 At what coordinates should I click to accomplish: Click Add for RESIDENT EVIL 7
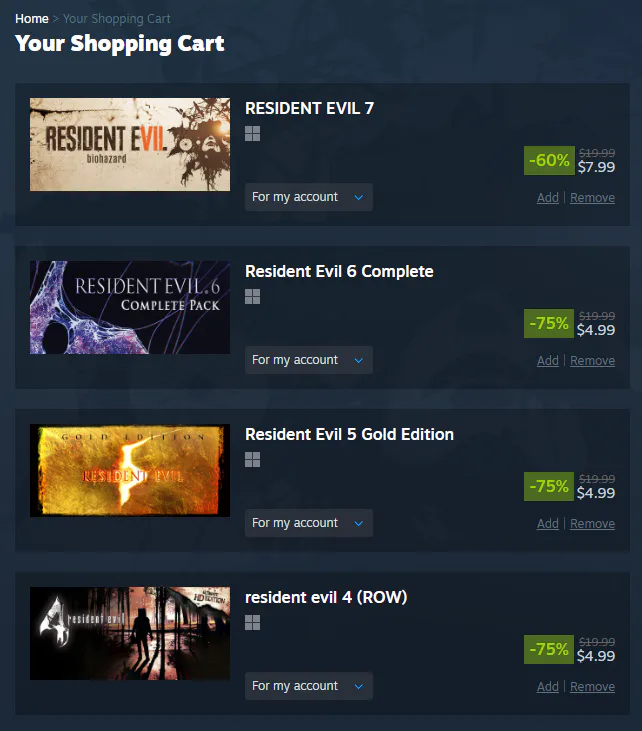click(547, 198)
